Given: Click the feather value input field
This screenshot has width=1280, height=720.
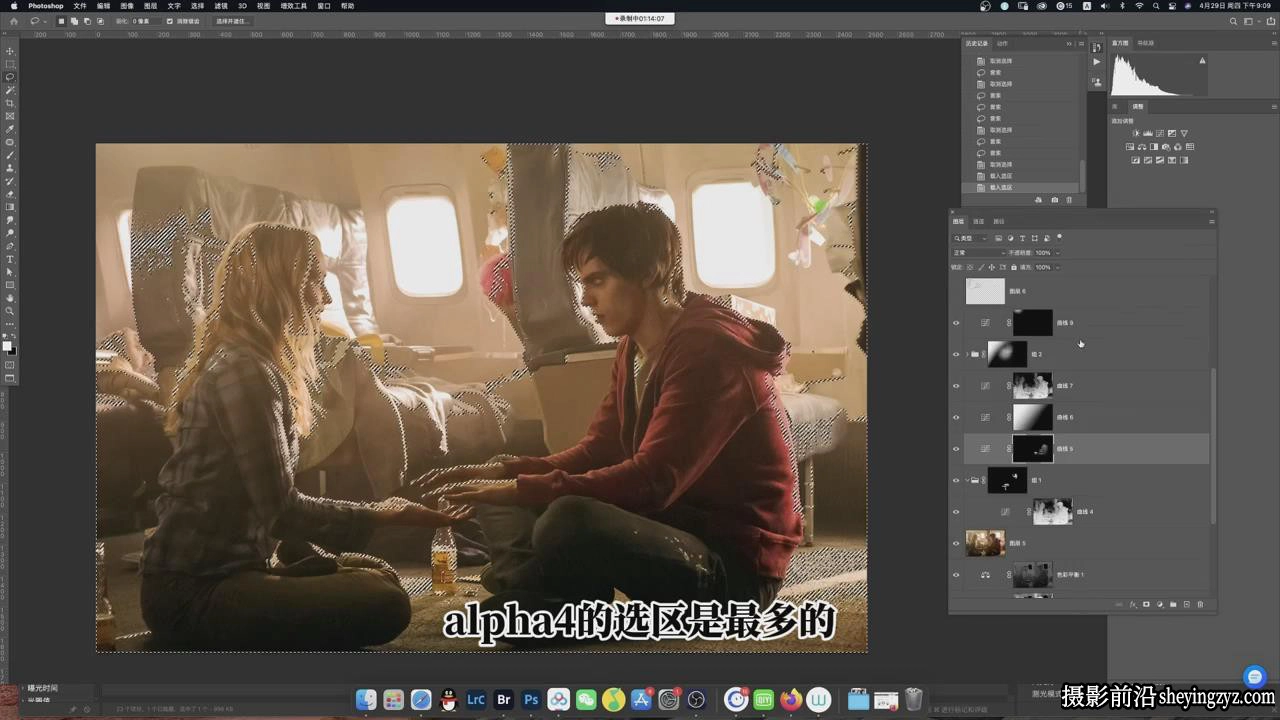Looking at the screenshot, I should [146, 21].
